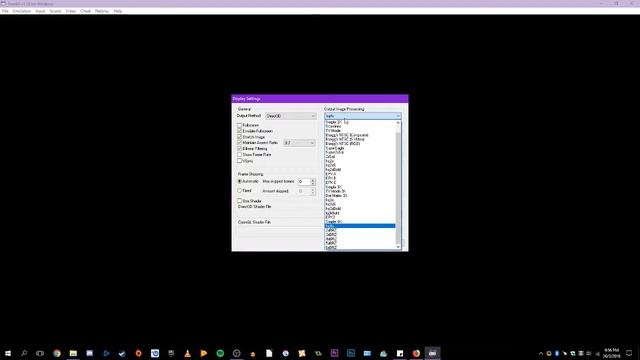Enable the Fullscreen checkbox
The width and height of the screenshot is (640, 360).
[240, 125]
